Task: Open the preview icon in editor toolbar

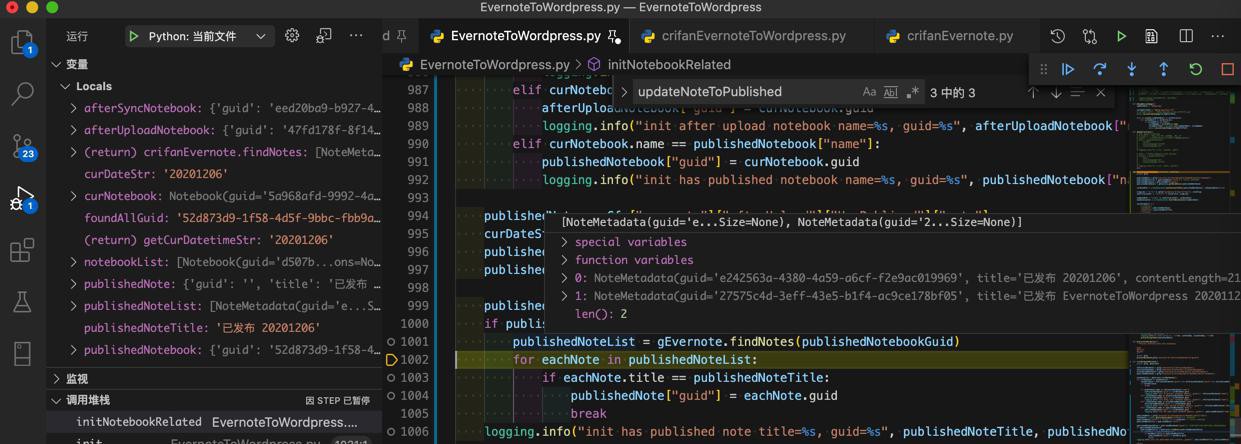Action: [1152, 36]
